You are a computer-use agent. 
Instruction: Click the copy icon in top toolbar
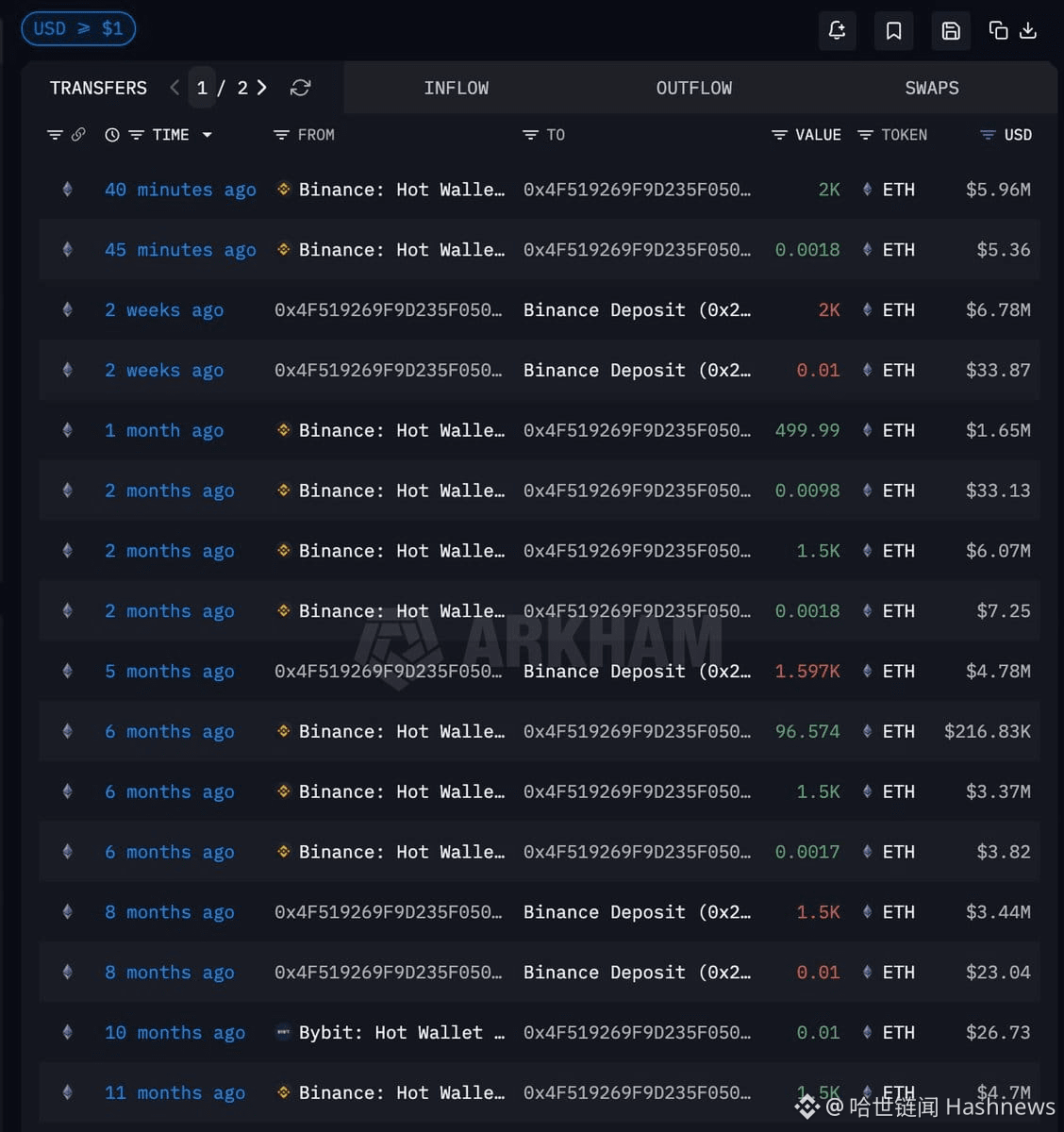(x=998, y=31)
